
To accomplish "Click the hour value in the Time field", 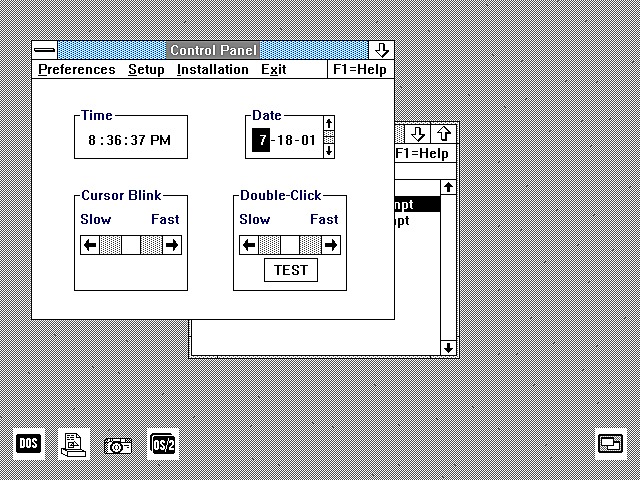I will point(92,140).
